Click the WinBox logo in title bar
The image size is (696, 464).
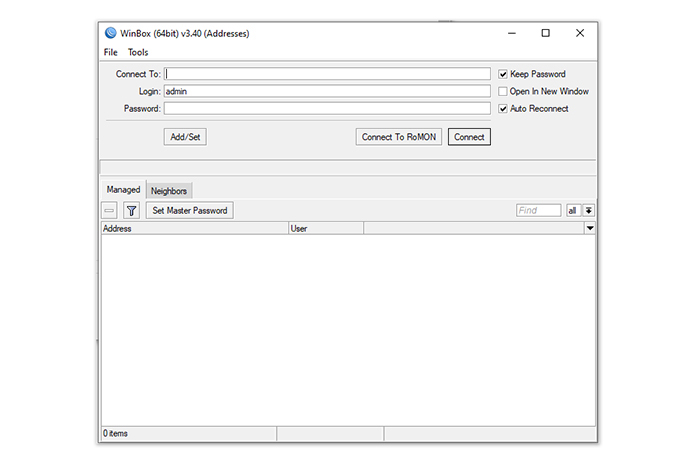(110, 33)
